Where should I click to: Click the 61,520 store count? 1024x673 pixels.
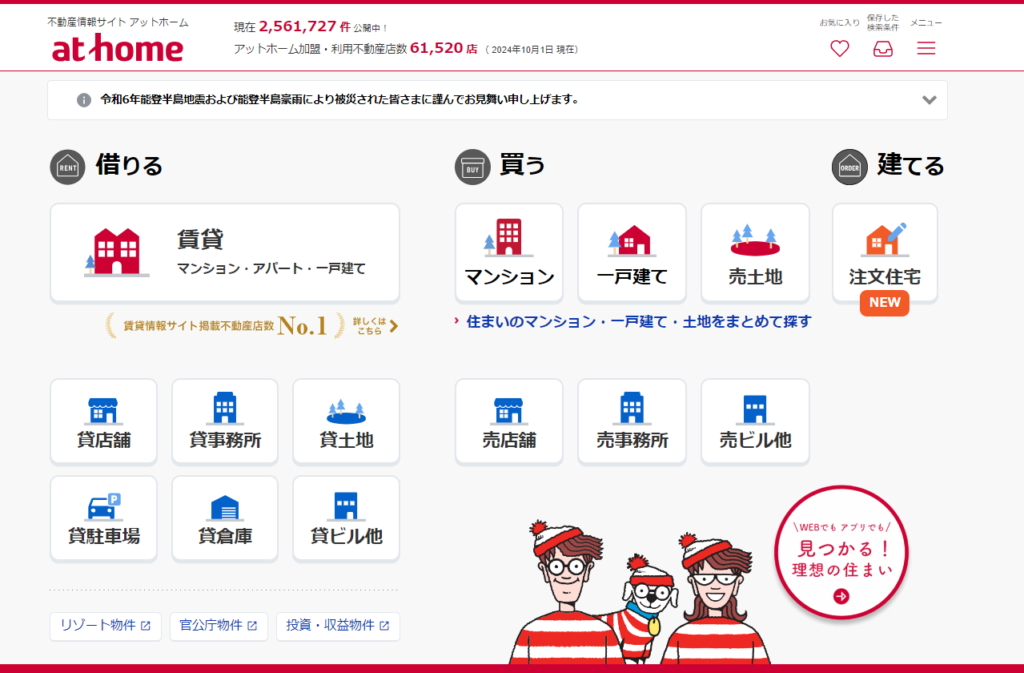pos(436,48)
